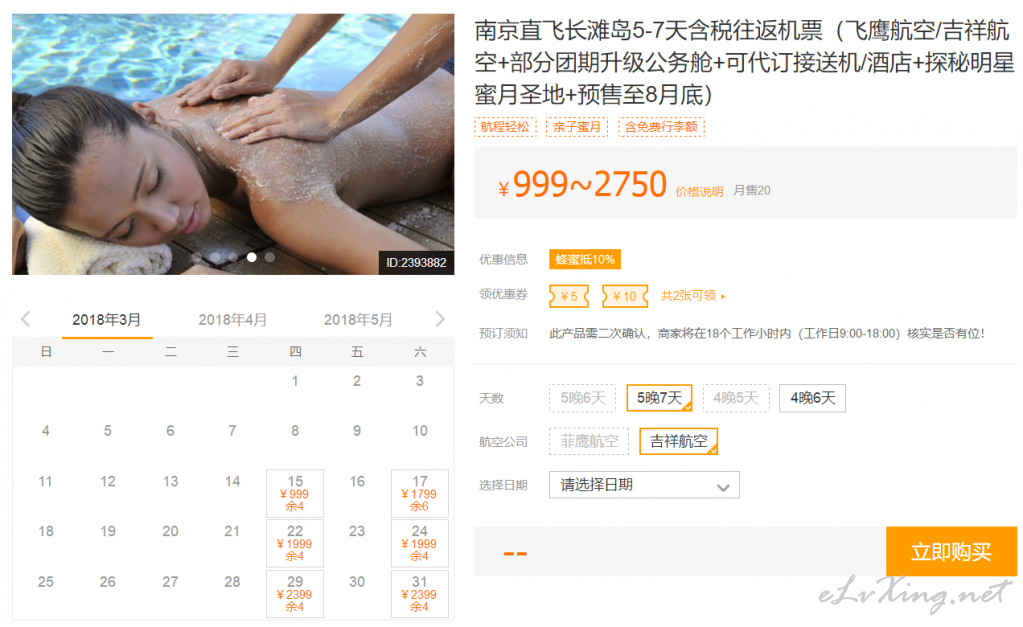Pick March 31 priced ¥2399
Image resolution: width=1023 pixels, height=627 pixels.
point(420,594)
